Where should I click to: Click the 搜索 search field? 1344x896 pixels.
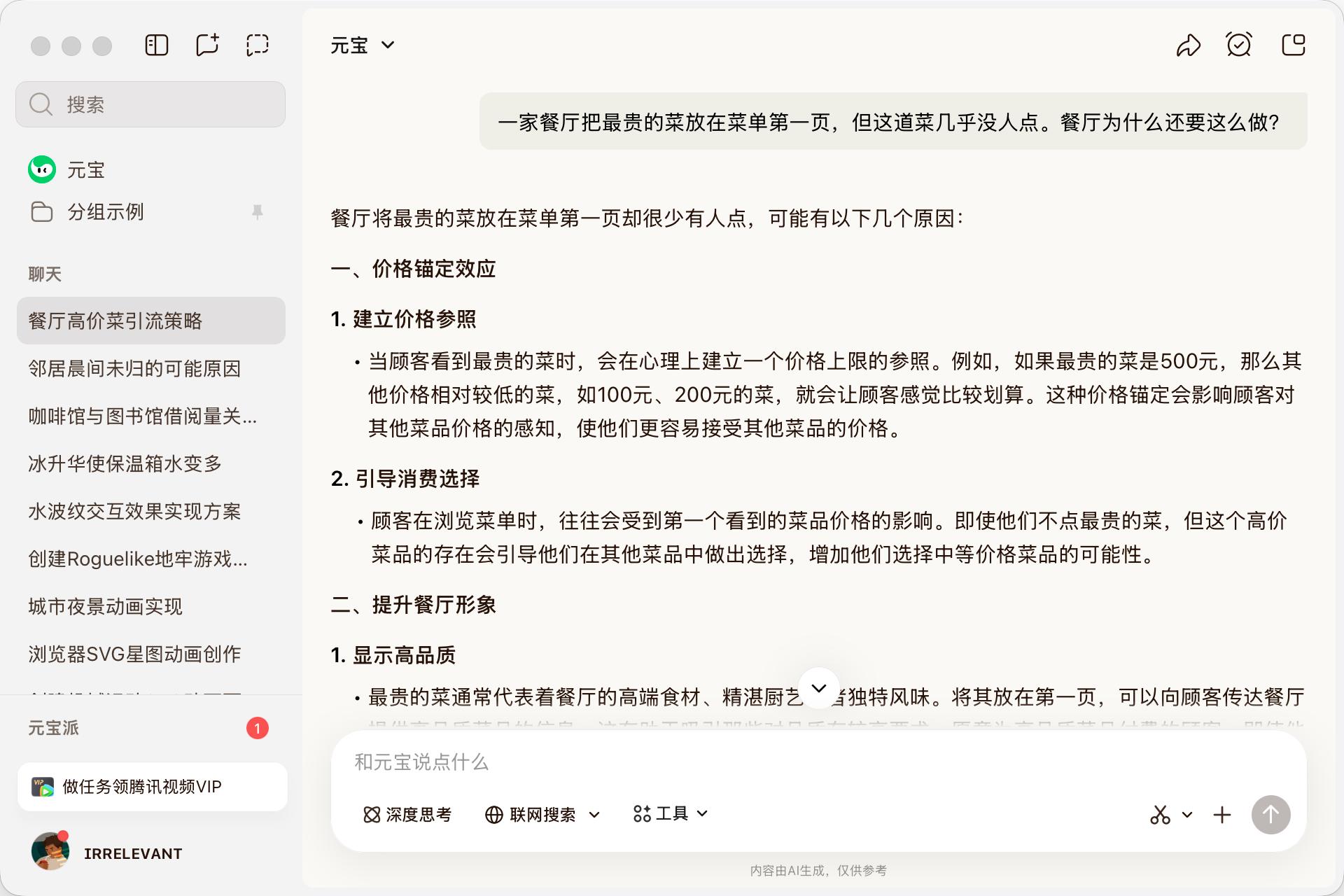150,104
